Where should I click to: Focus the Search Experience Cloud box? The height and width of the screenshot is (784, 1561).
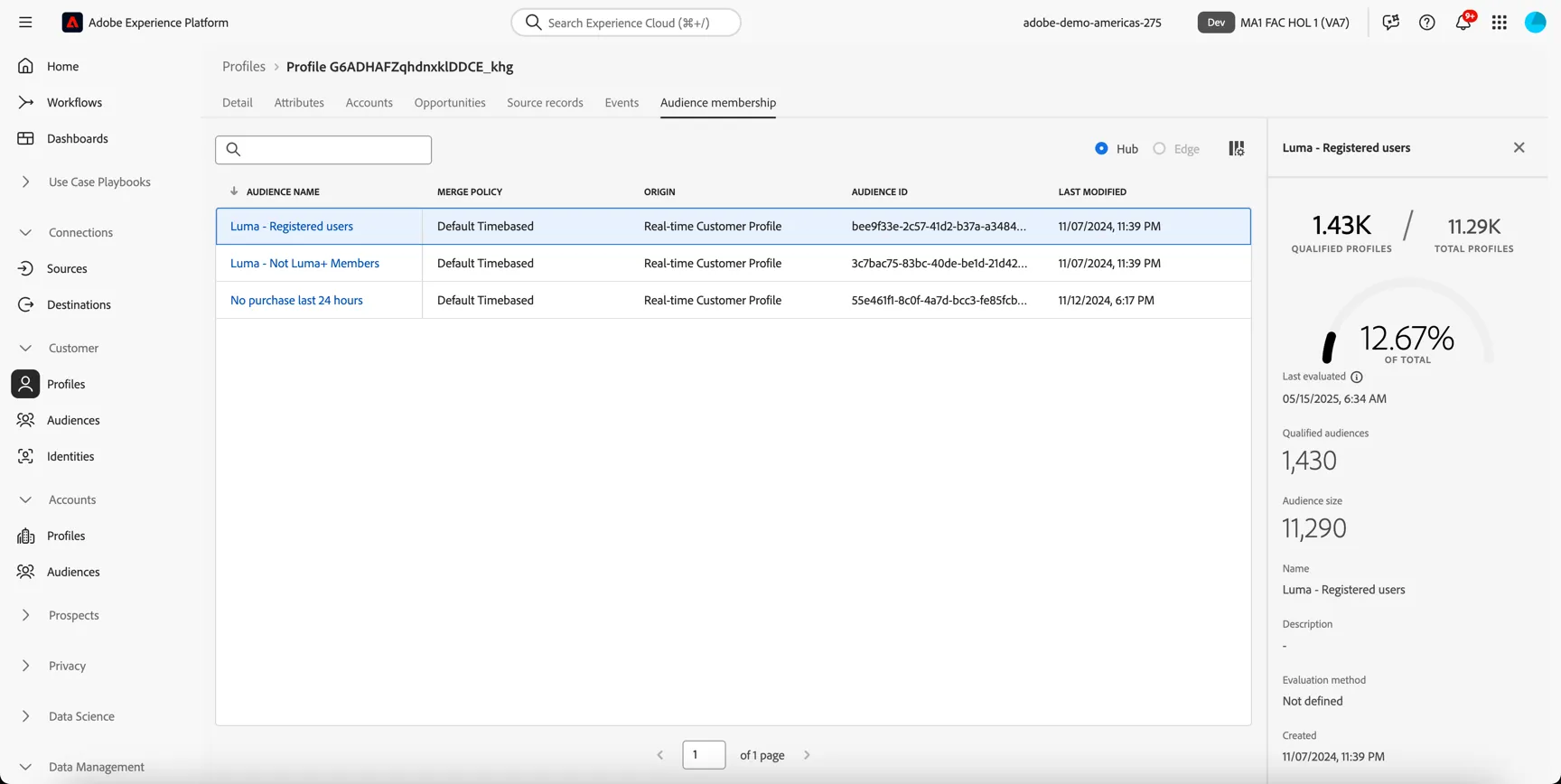(x=626, y=23)
